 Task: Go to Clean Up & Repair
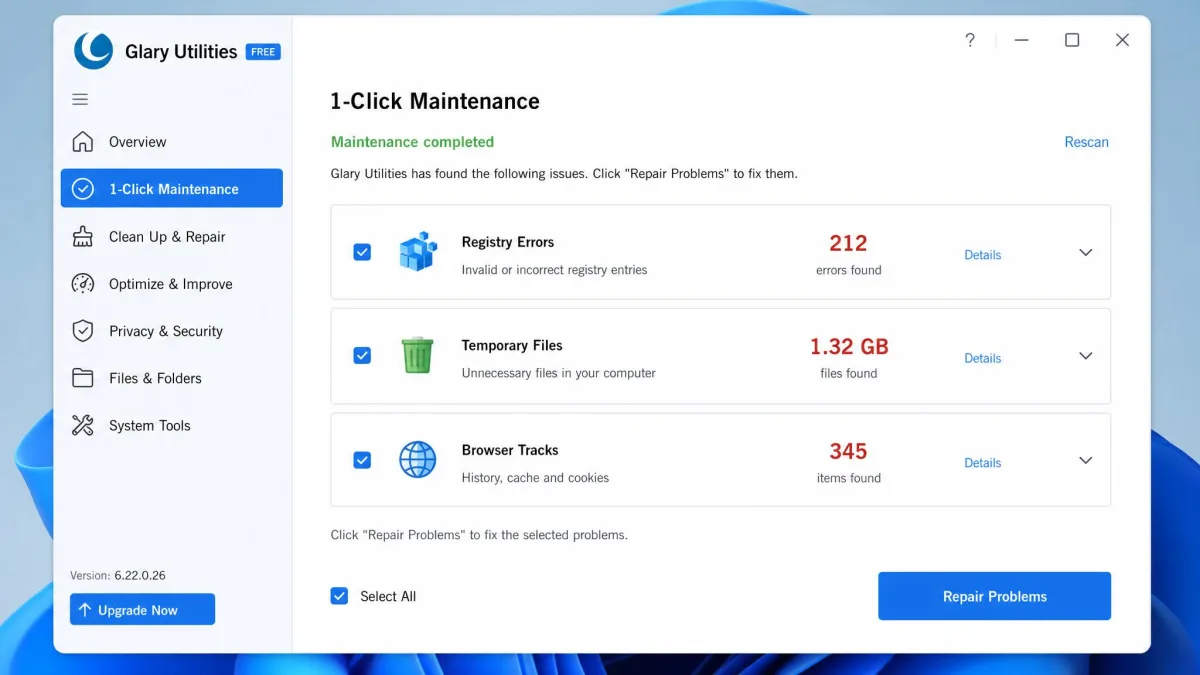pyautogui.click(x=172, y=236)
